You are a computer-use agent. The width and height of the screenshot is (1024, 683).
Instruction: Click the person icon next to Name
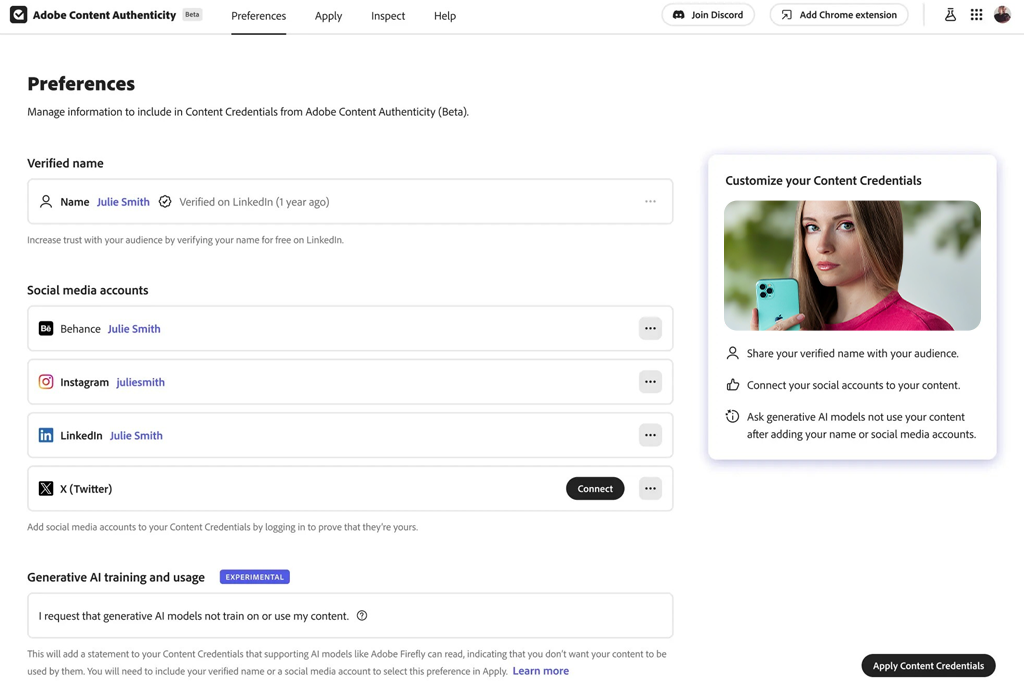click(x=46, y=202)
